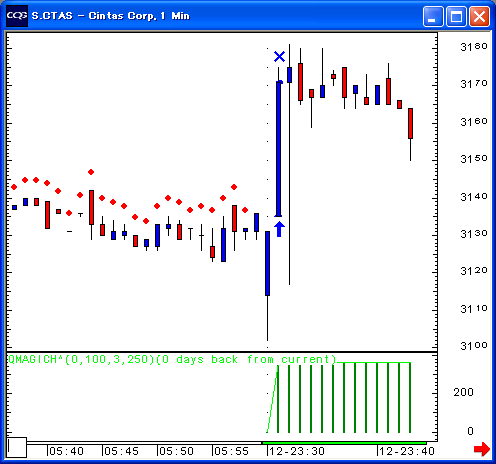This screenshot has height=464, width=496.
Task: Click the red right-arrow scroll icon
Action: (482, 449)
